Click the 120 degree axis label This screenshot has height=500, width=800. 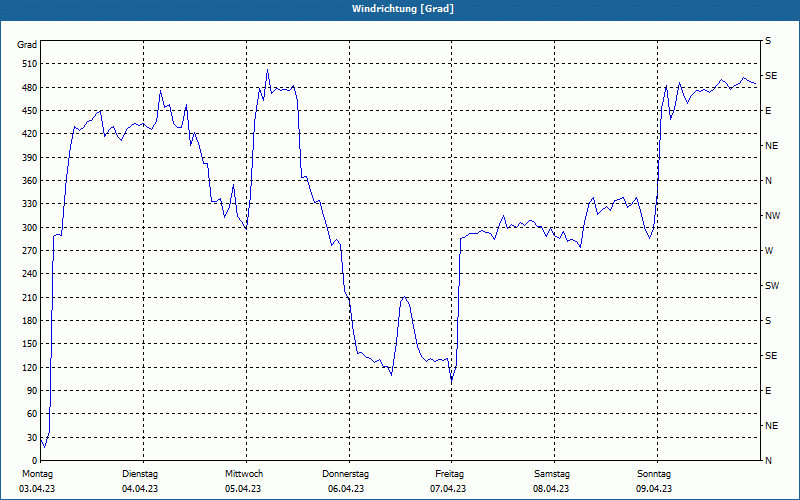pyautogui.click(x=30, y=367)
